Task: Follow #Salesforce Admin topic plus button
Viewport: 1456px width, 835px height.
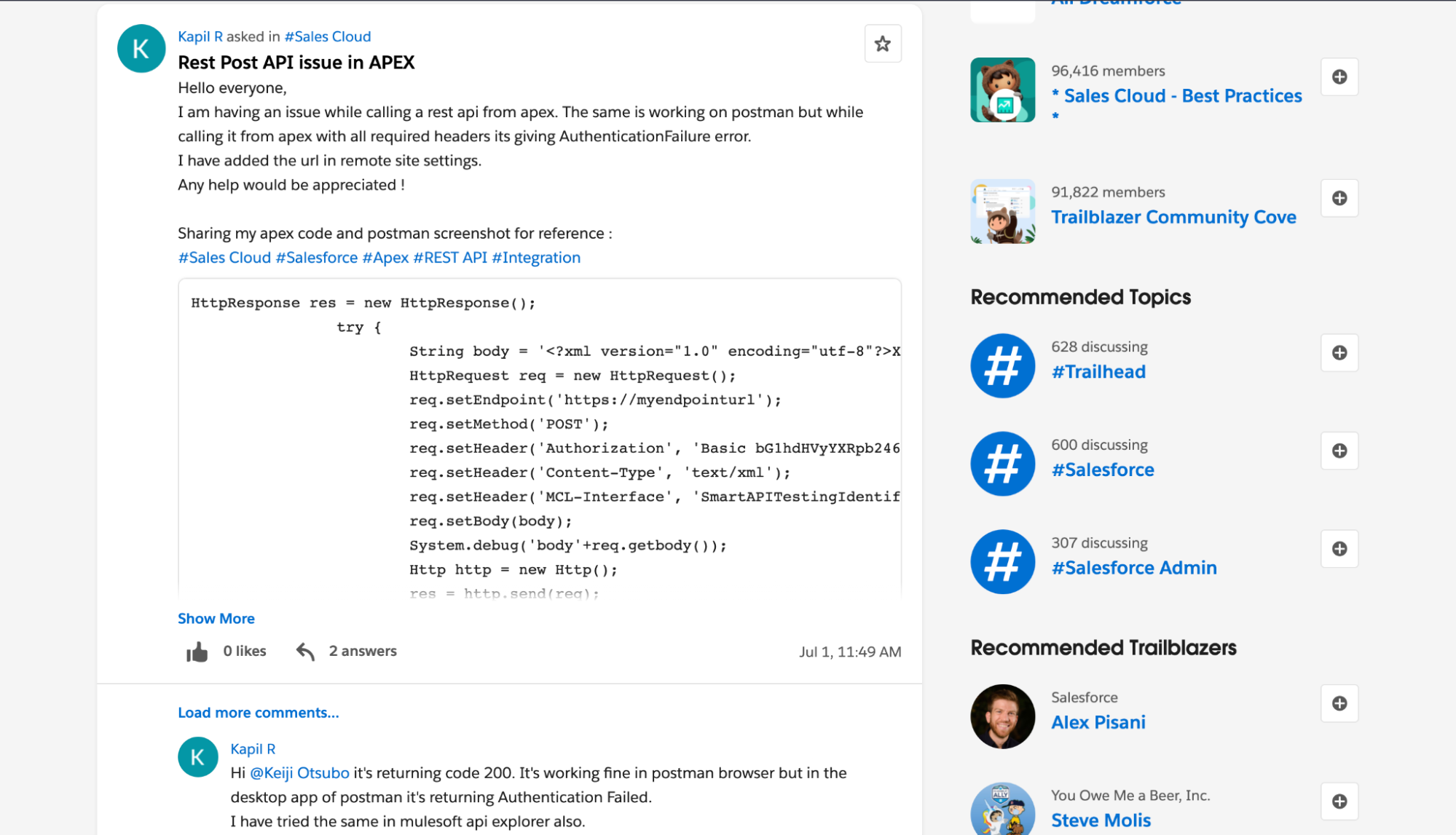Action: click(1339, 549)
